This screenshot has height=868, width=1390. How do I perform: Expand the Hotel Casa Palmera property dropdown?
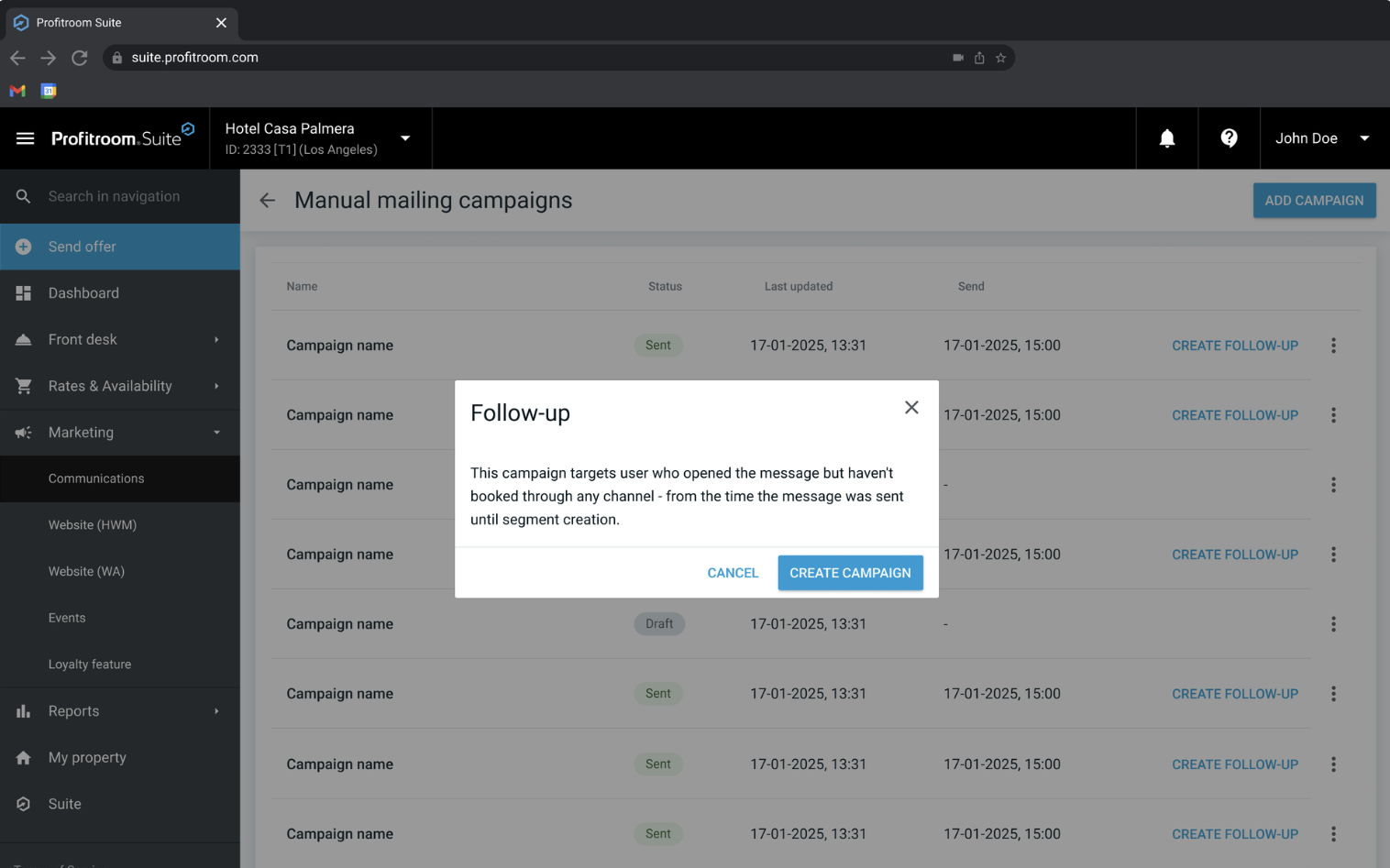click(405, 138)
